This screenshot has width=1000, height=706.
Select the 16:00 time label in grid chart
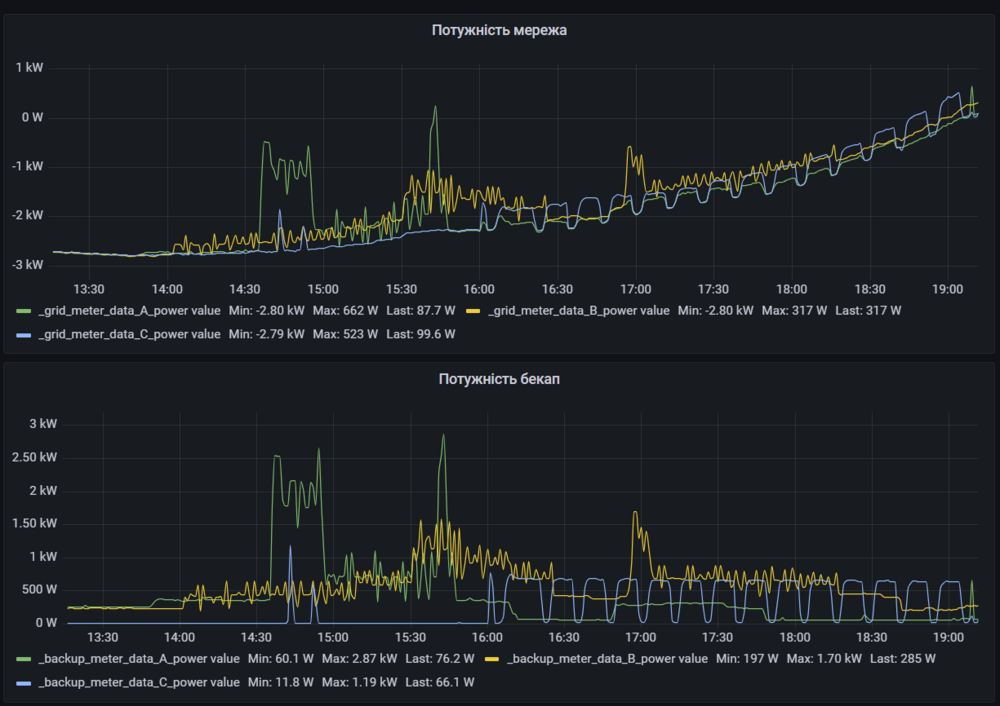[x=479, y=289]
